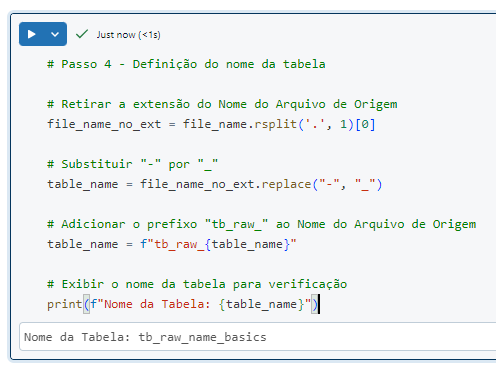Click the 'Just now (<1s)' execution status
Screen dimensions: 496x378
[129, 35]
